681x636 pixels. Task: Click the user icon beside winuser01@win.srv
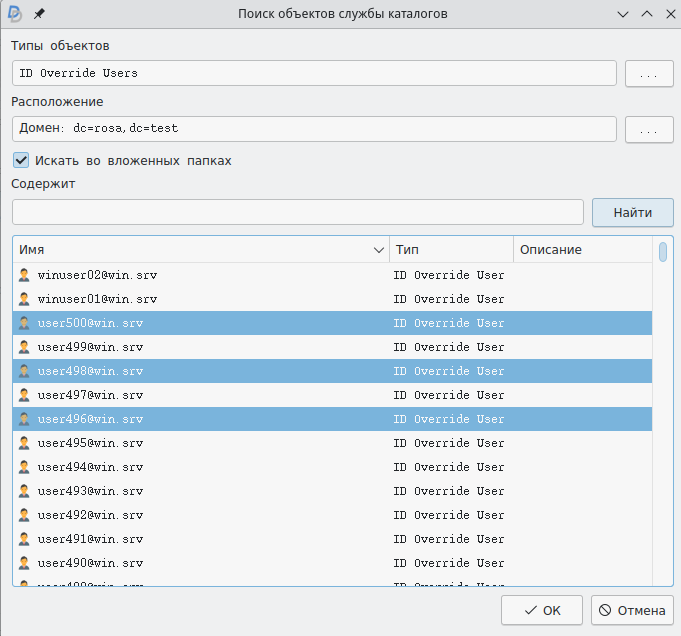tap(25, 299)
